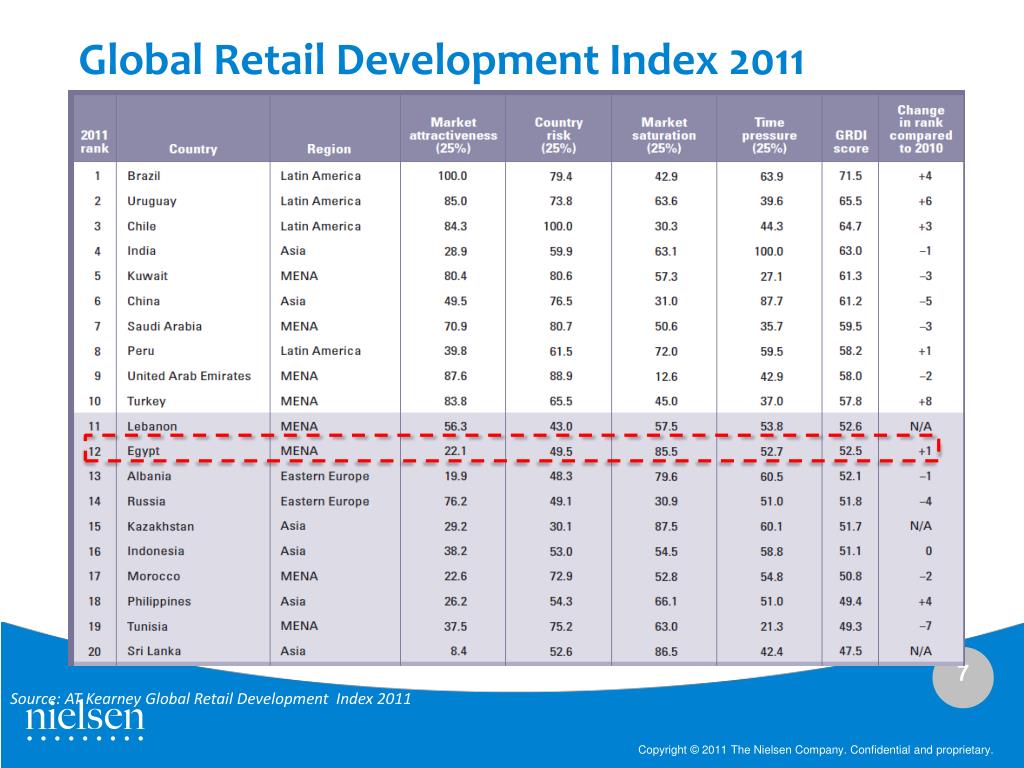Click the 'GRDI score' column header
The height and width of the screenshot is (768, 1024).
click(851, 141)
